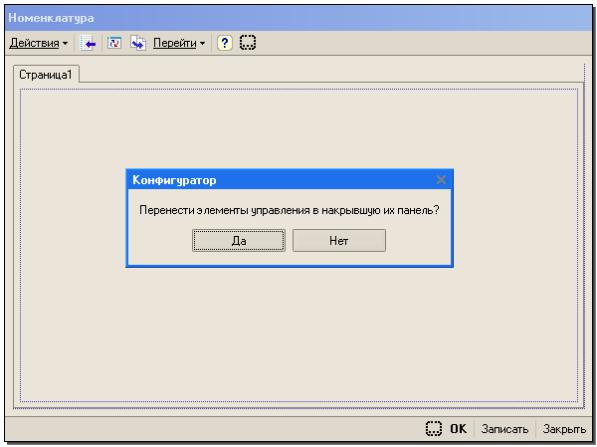Click the double-arrow structure icon beside Перейти
The height and width of the screenshot is (447, 597).
tap(138, 43)
